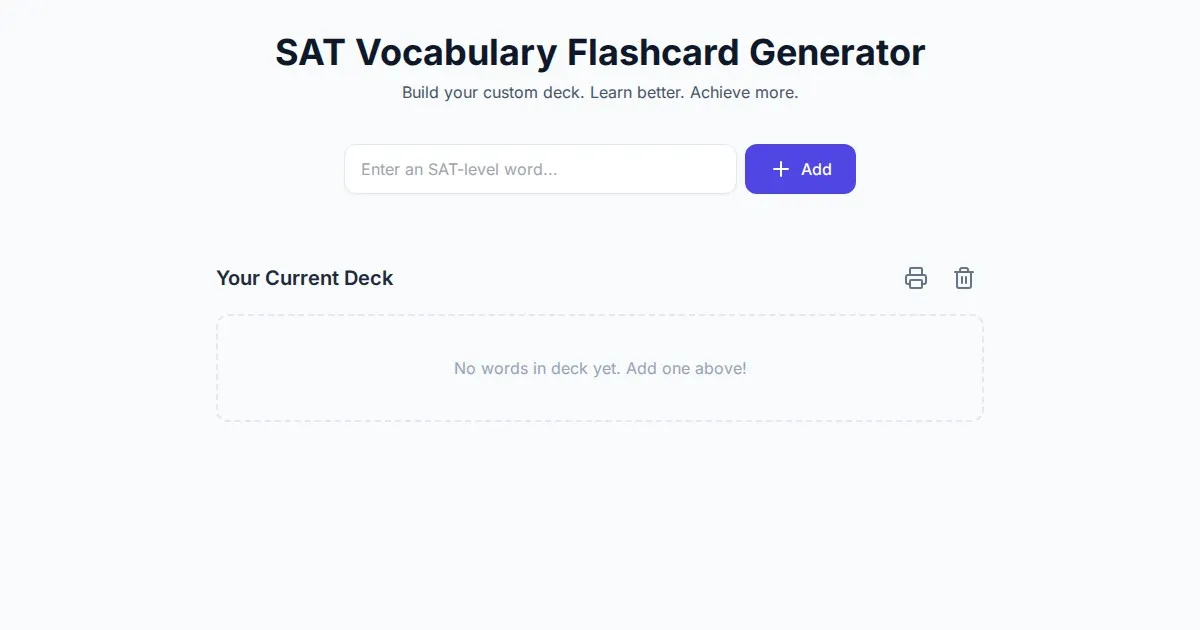The image size is (1200, 630).
Task: Click the SAT Vocabulary Flashcard Generator title
Action: [600, 52]
